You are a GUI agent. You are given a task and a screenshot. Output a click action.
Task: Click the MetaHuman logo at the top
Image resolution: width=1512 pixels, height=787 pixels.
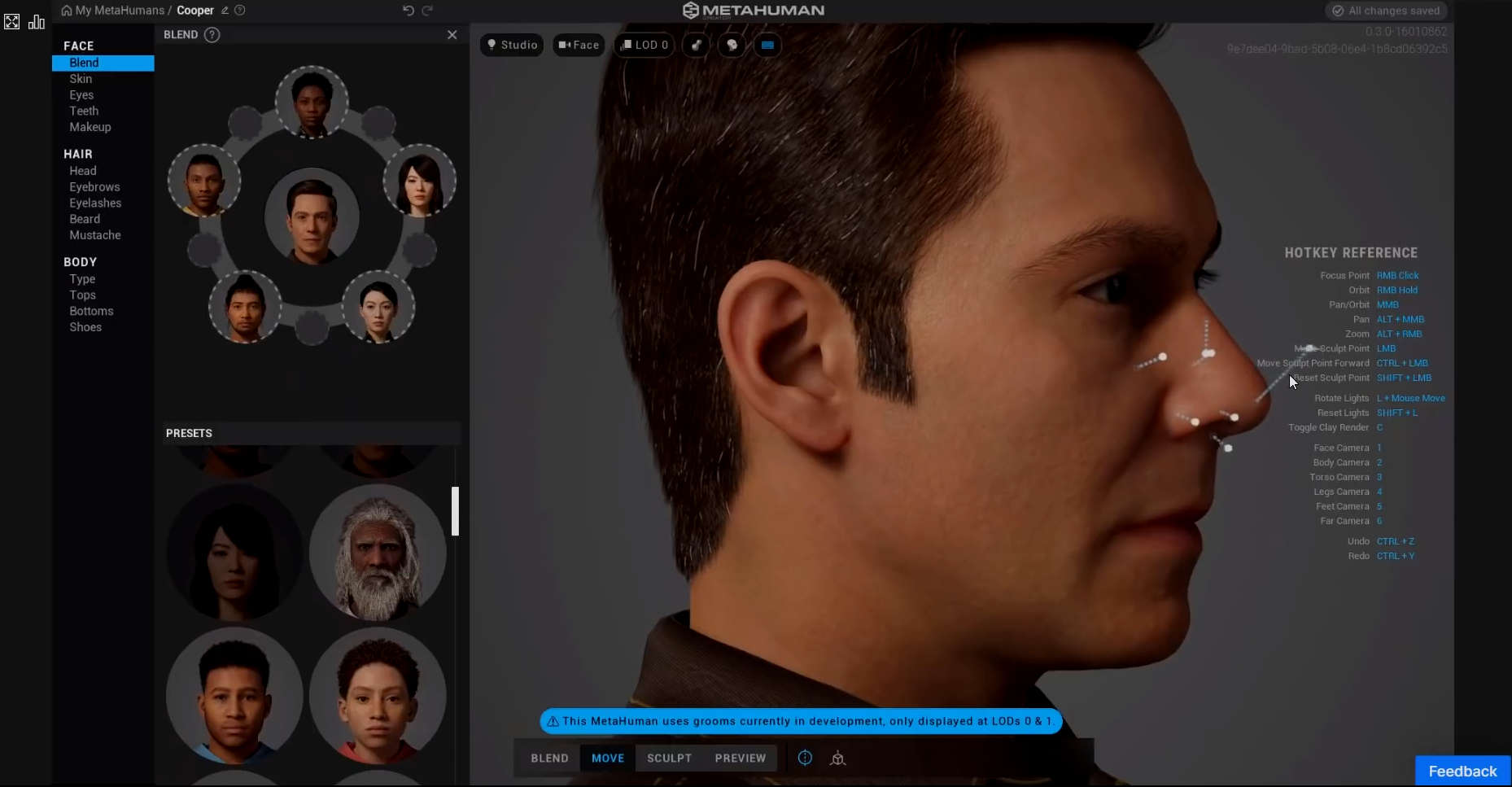[x=753, y=11]
